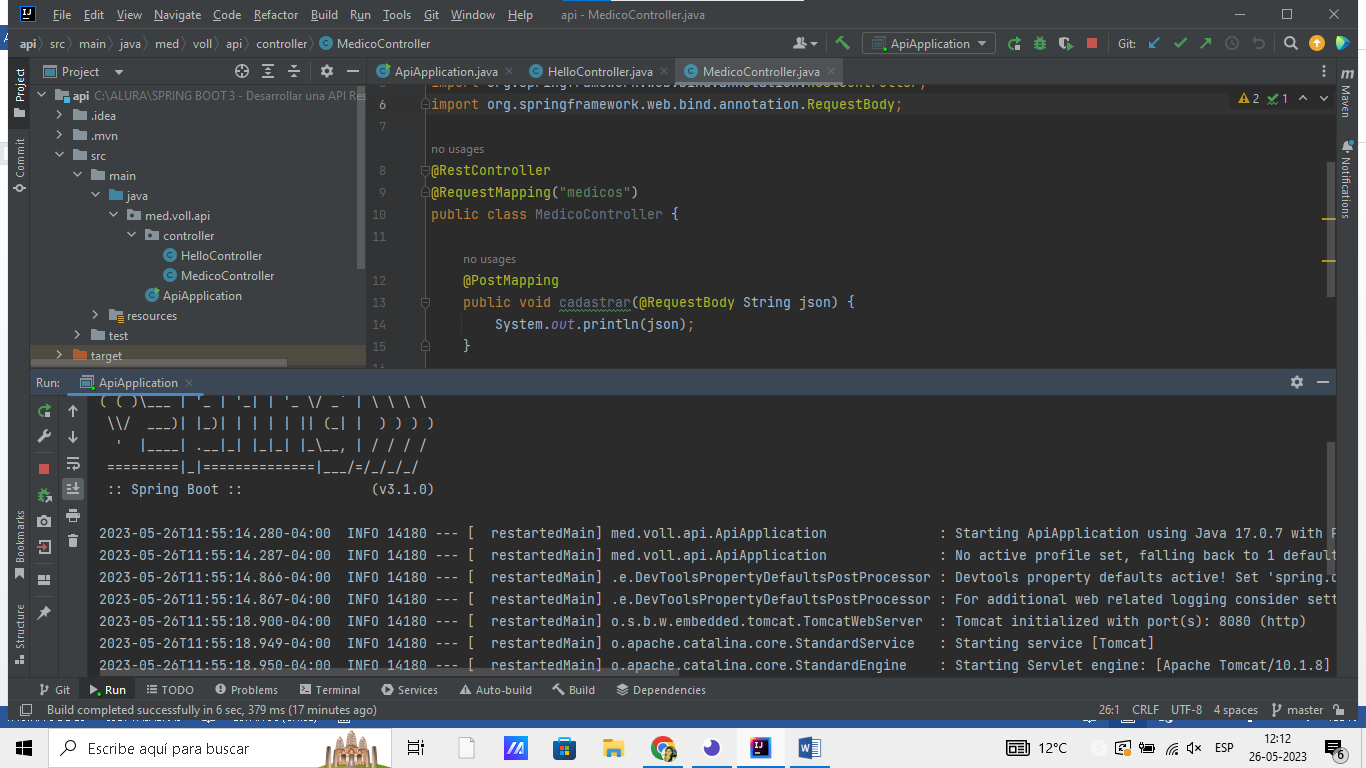Click the editor tabs three-dot menu
This screenshot has height=768, width=1366.
point(1324,71)
